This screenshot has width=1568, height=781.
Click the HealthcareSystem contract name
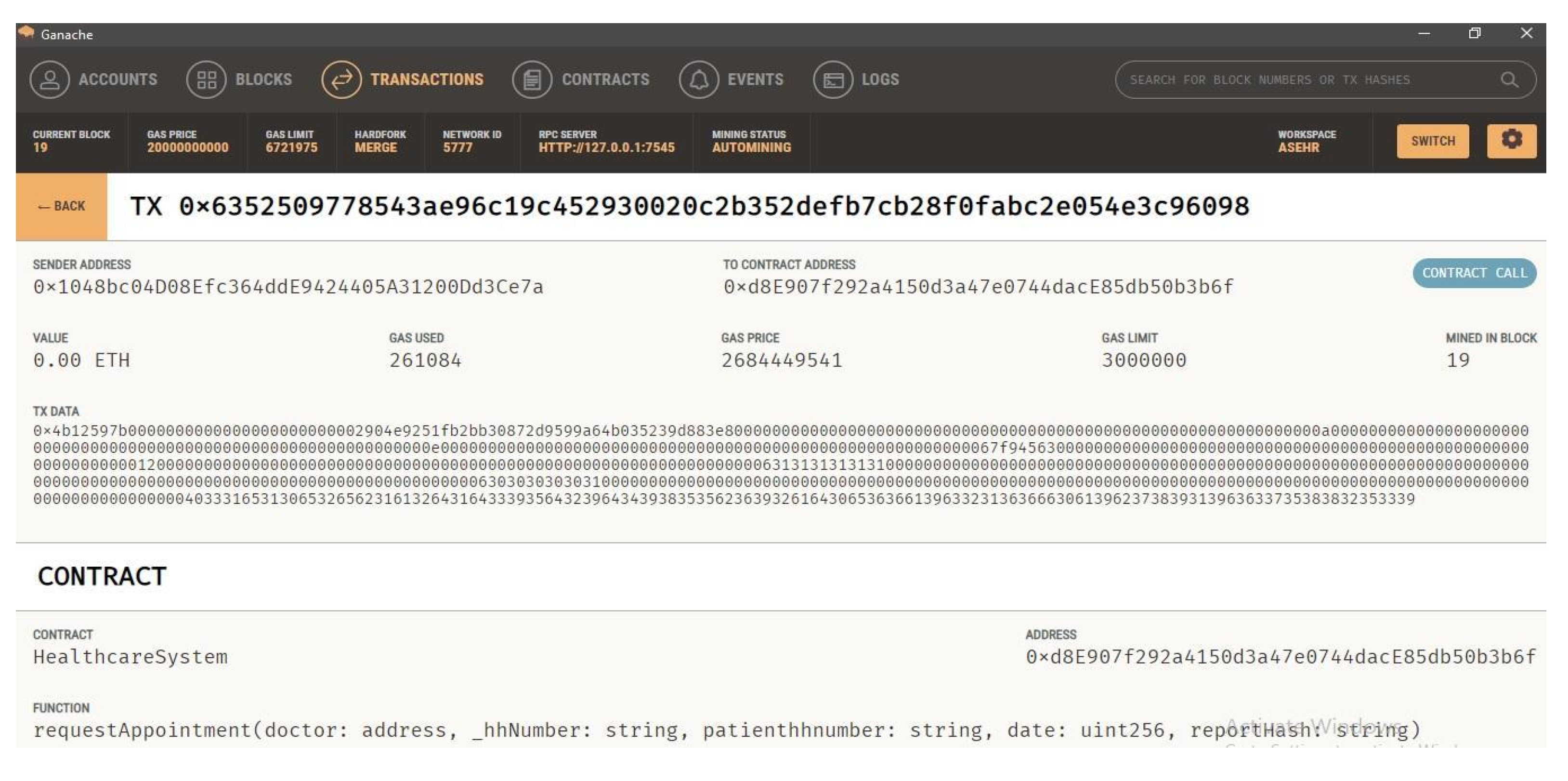click(130, 657)
